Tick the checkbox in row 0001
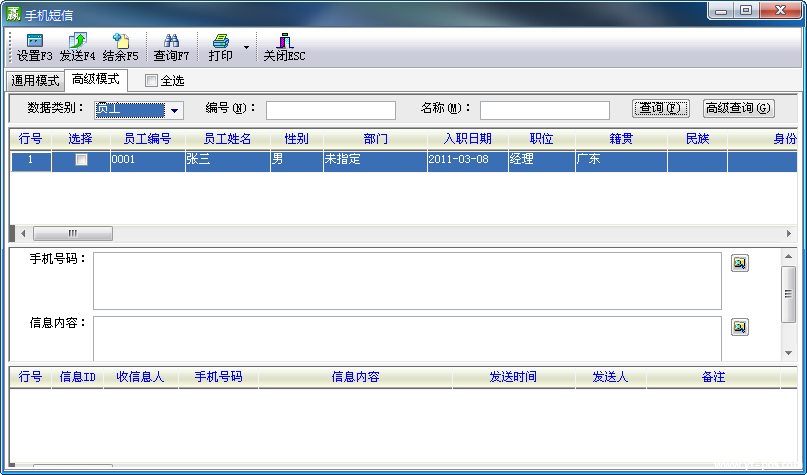 click(81, 160)
